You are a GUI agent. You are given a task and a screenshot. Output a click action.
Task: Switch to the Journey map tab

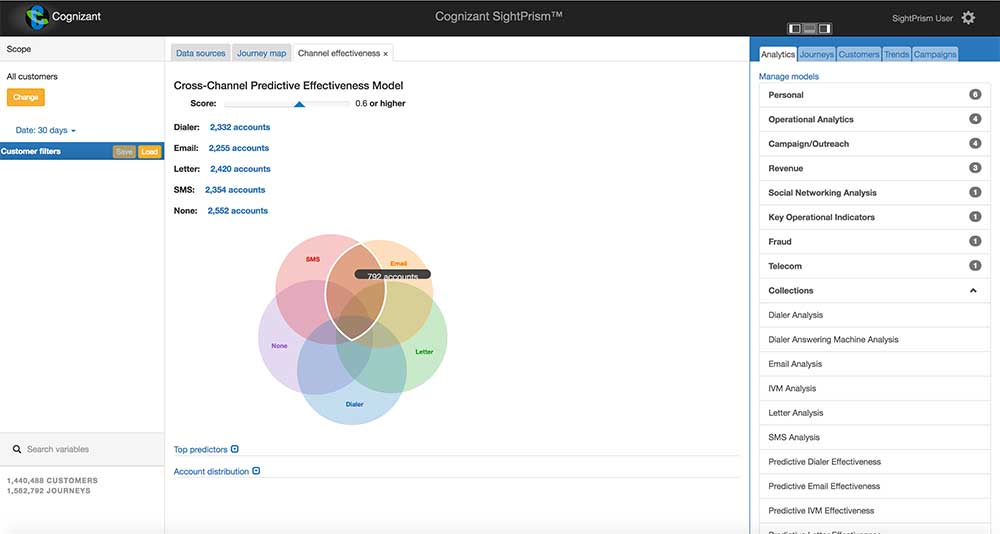[x=261, y=53]
